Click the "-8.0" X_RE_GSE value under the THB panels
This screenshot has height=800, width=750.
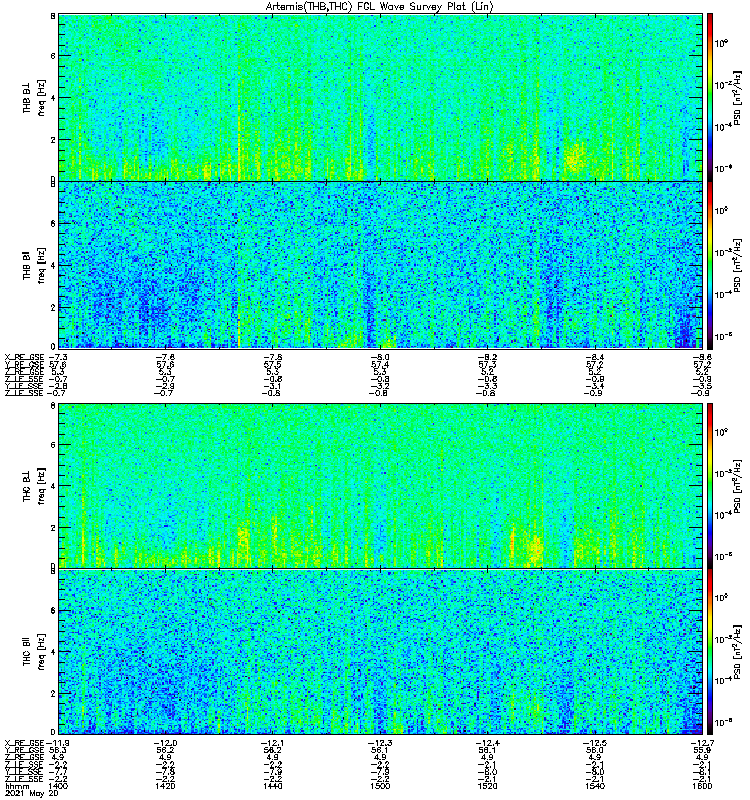click(x=380, y=357)
